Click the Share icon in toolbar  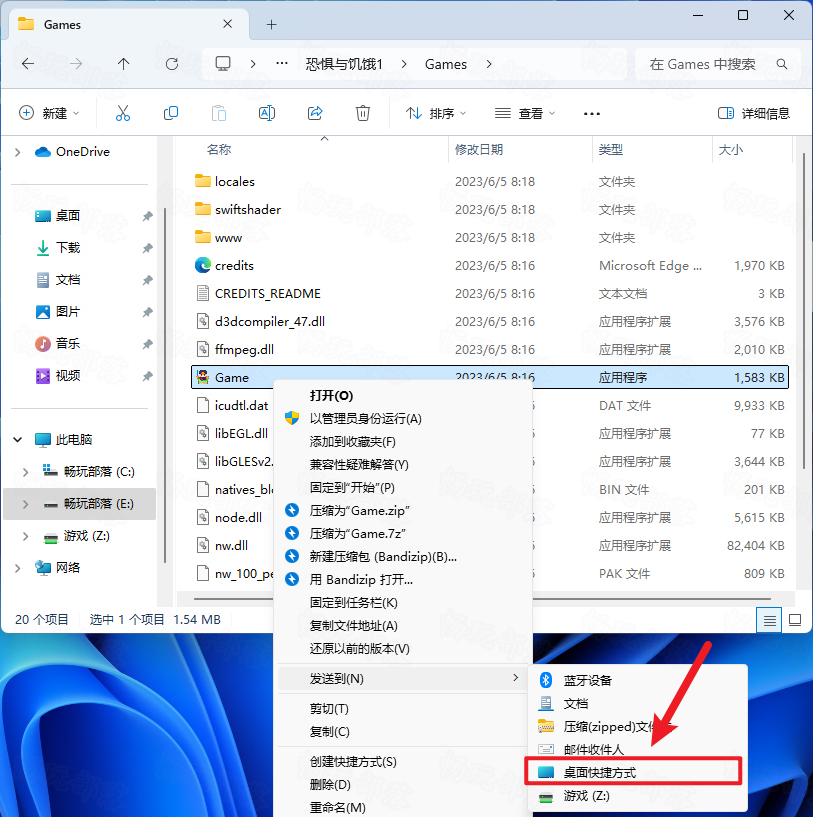point(315,113)
